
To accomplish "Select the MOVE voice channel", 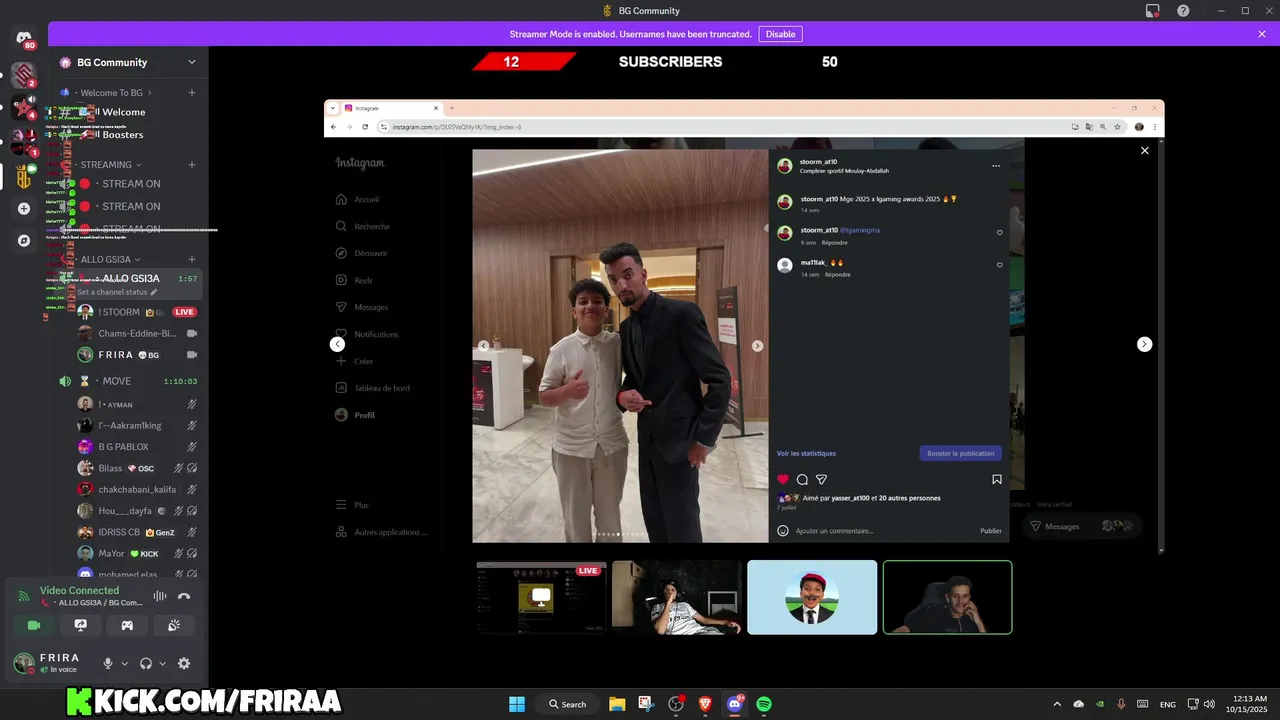I will point(128,381).
